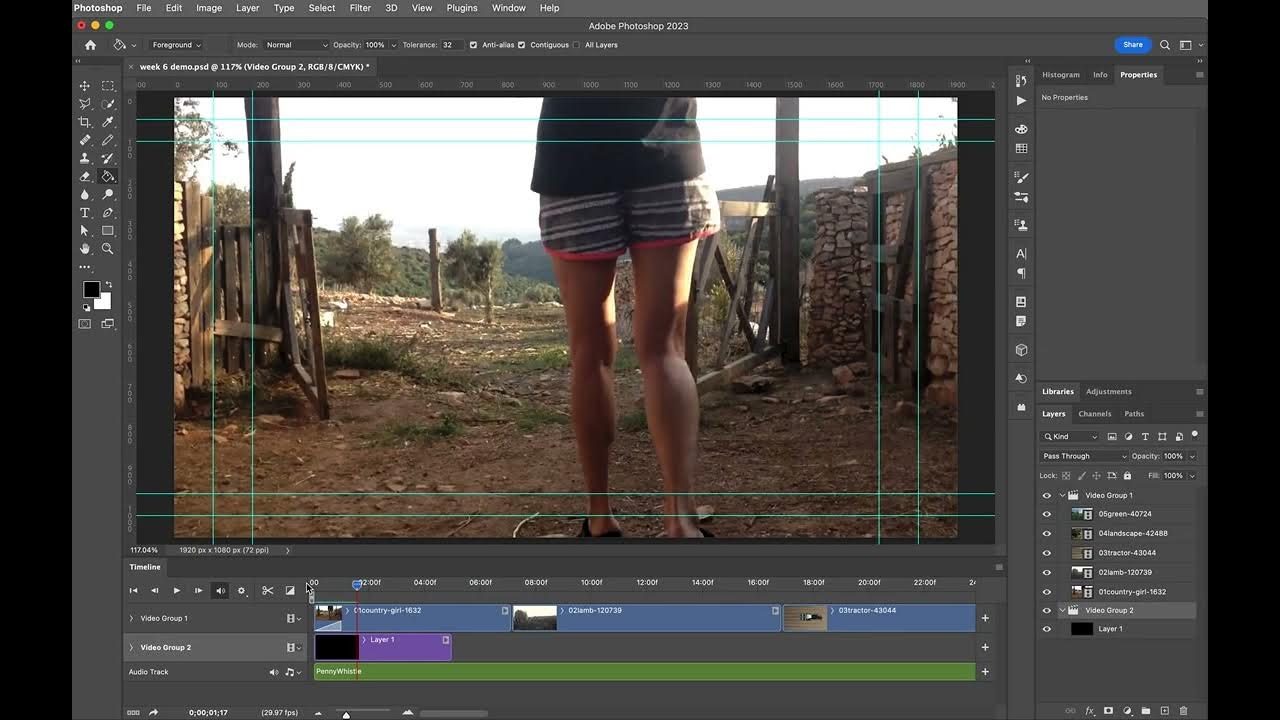The image size is (1280, 720).
Task: Switch to the Histogram tab
Action: [x=1061, y=75]
